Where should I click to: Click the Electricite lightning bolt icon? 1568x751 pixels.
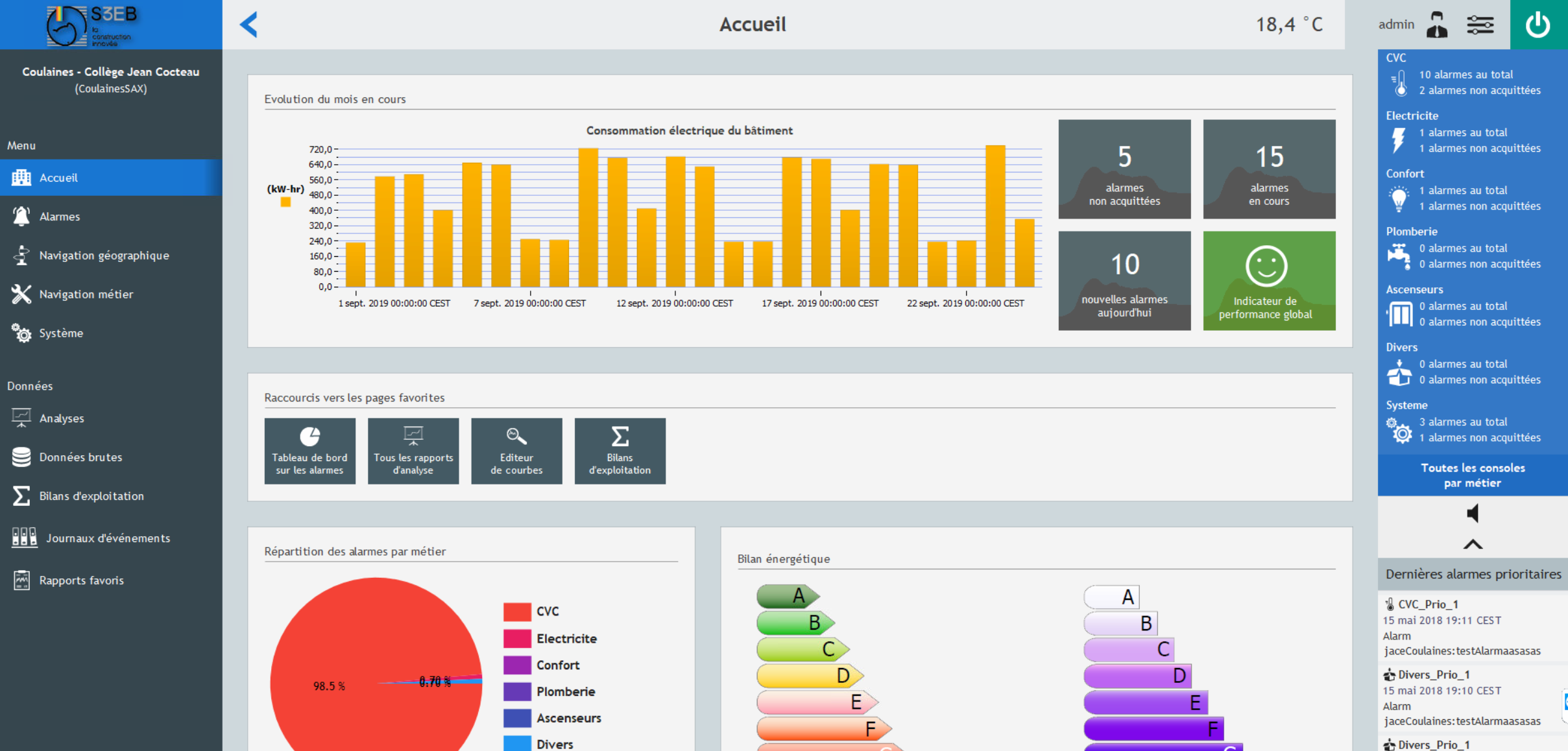click(1399, 140)
